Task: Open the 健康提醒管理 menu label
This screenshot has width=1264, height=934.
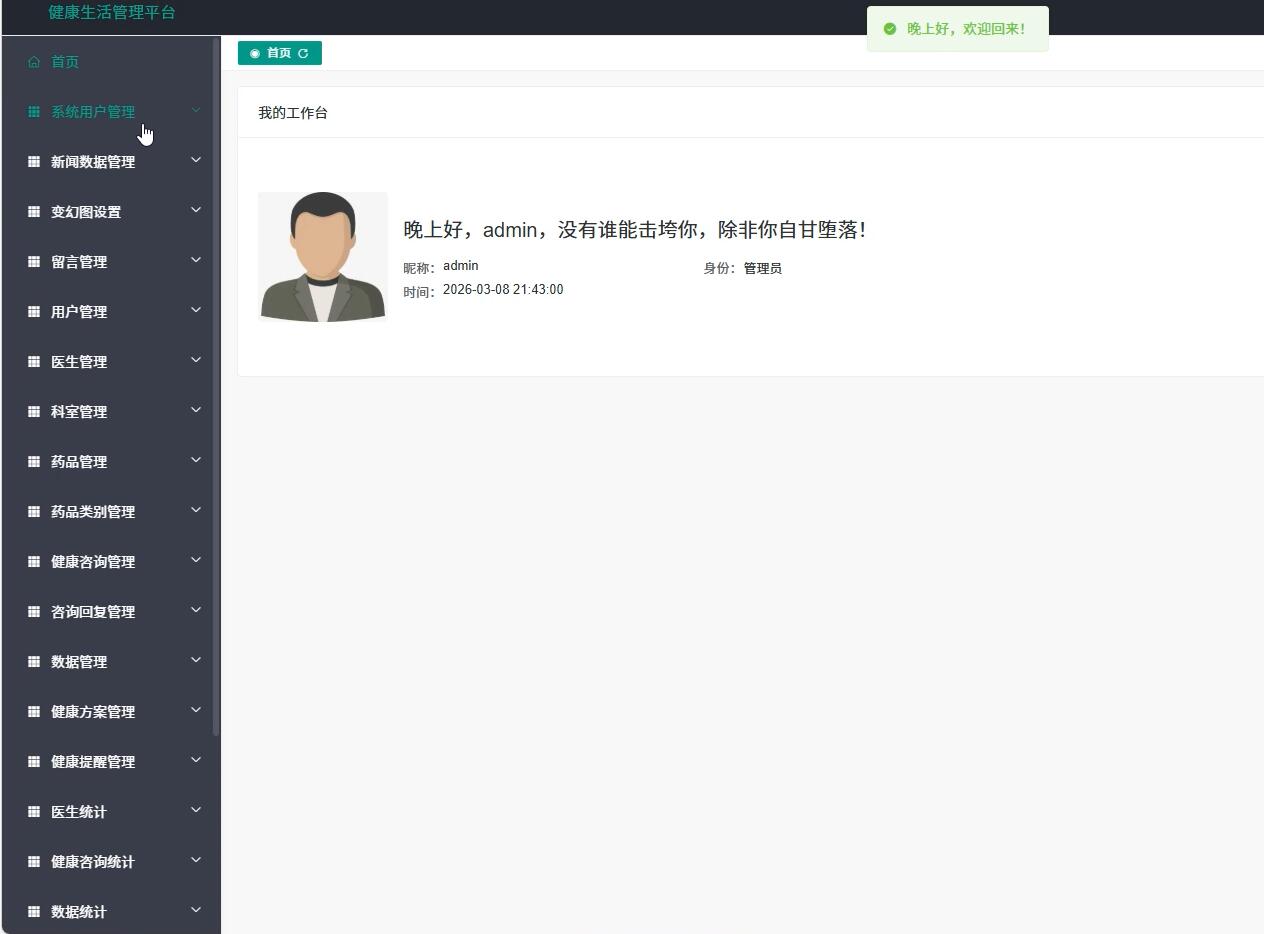Action: (x=93, y=762)
